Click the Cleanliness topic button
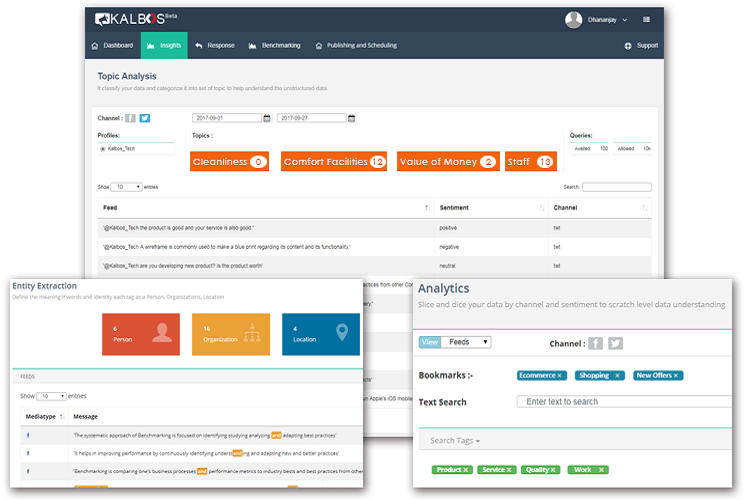 229,162
